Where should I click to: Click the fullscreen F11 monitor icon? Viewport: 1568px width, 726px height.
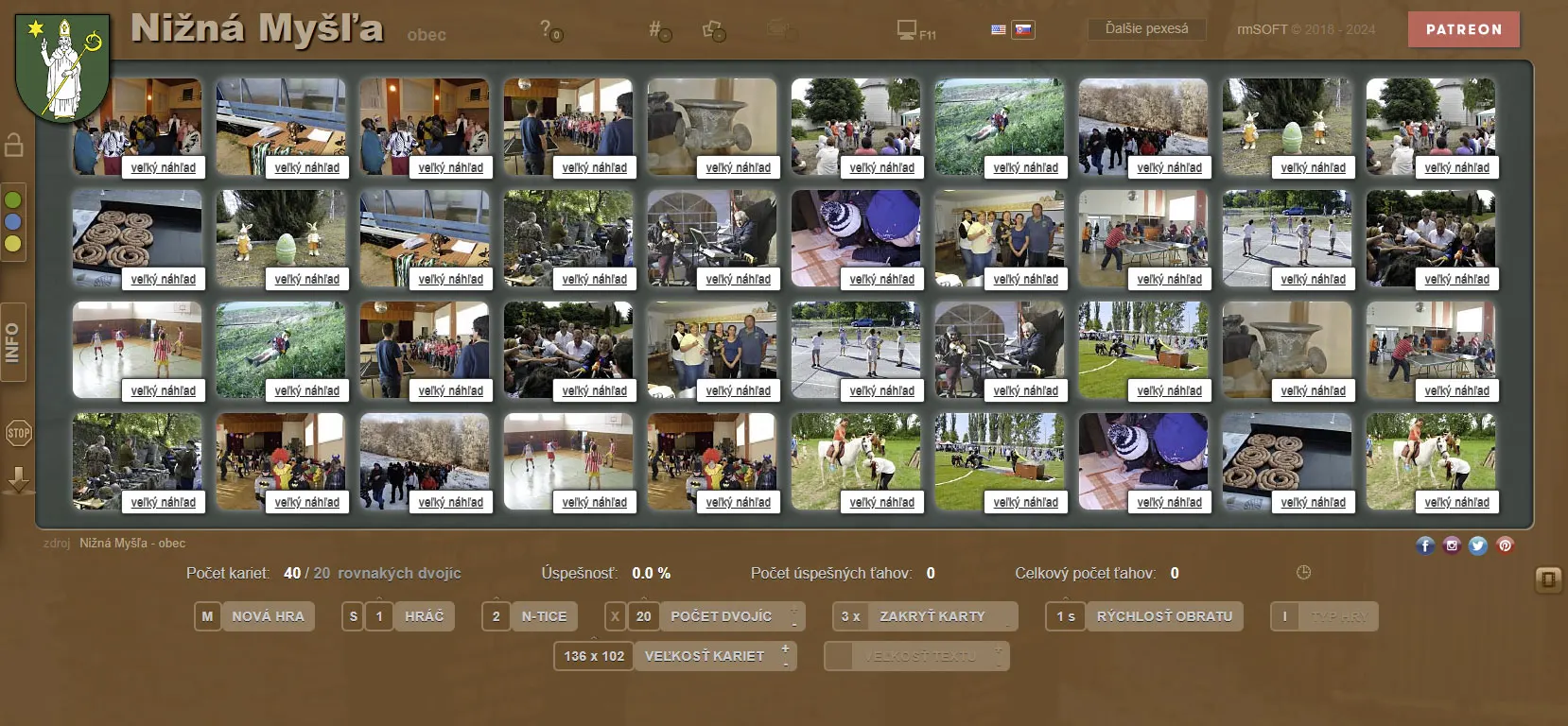click(908, 30)
